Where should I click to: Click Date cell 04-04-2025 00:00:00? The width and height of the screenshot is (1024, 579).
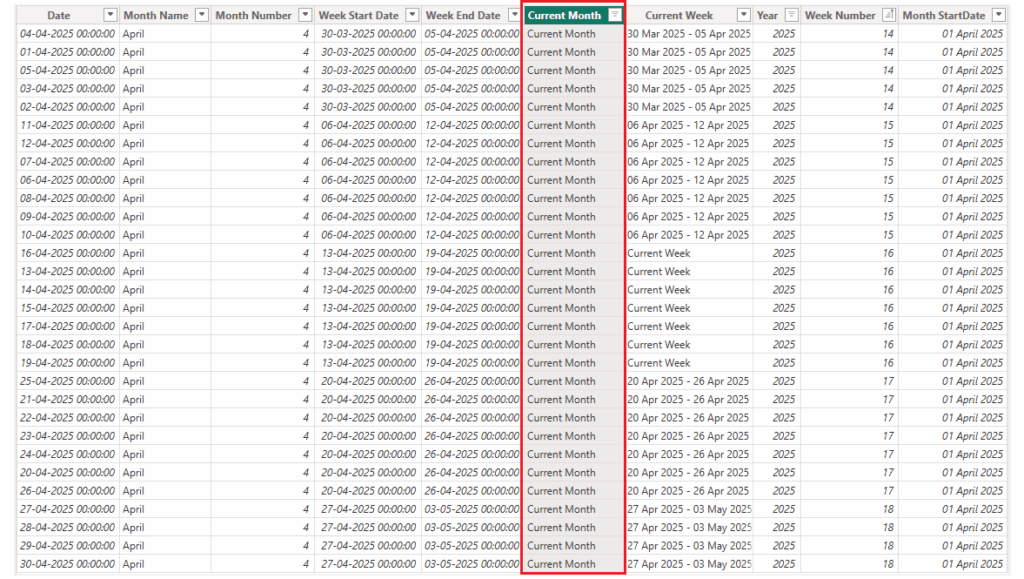click(x=67, y=33)
